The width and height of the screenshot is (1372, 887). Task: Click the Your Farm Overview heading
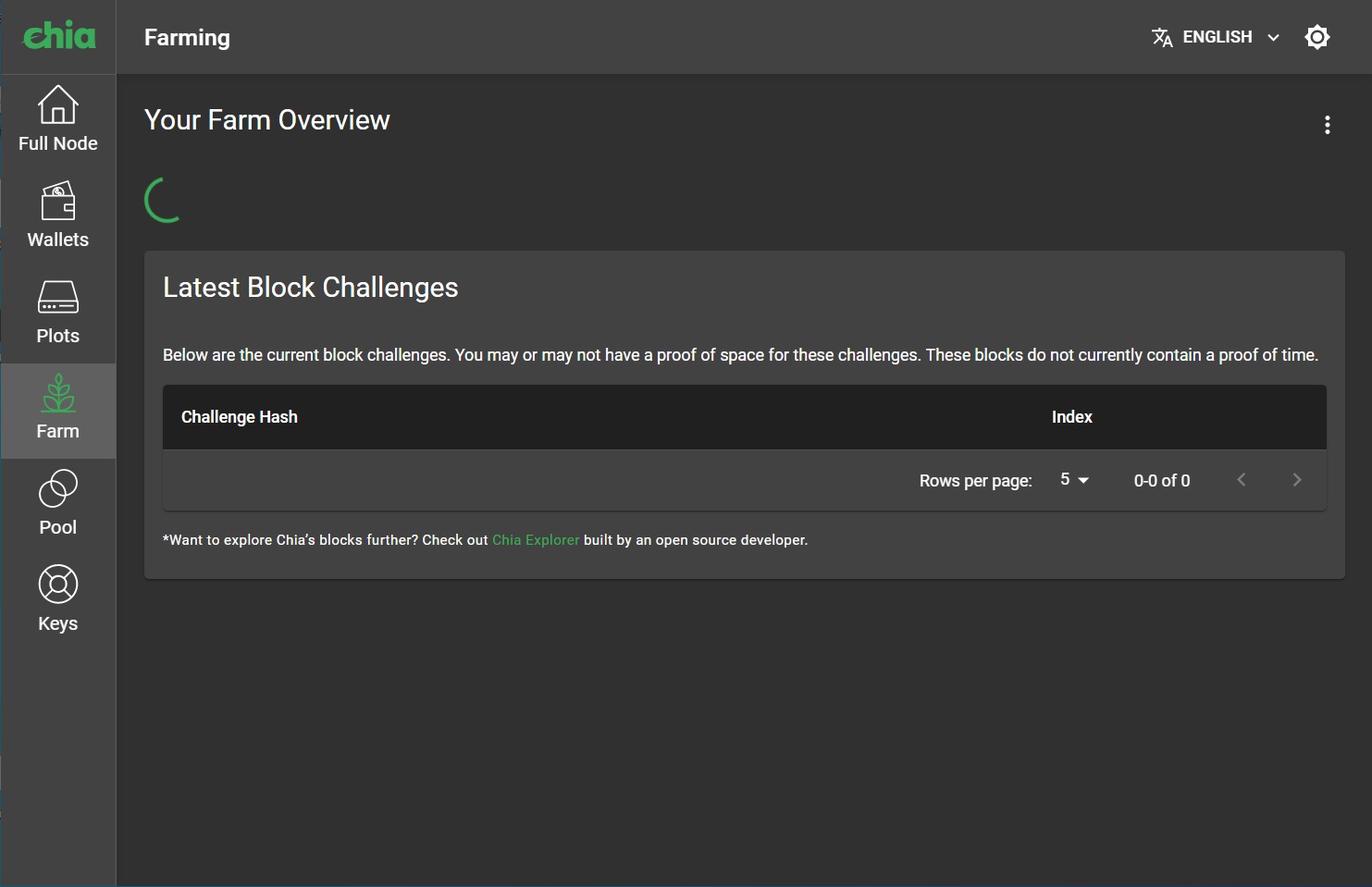[x=267, y=120]
